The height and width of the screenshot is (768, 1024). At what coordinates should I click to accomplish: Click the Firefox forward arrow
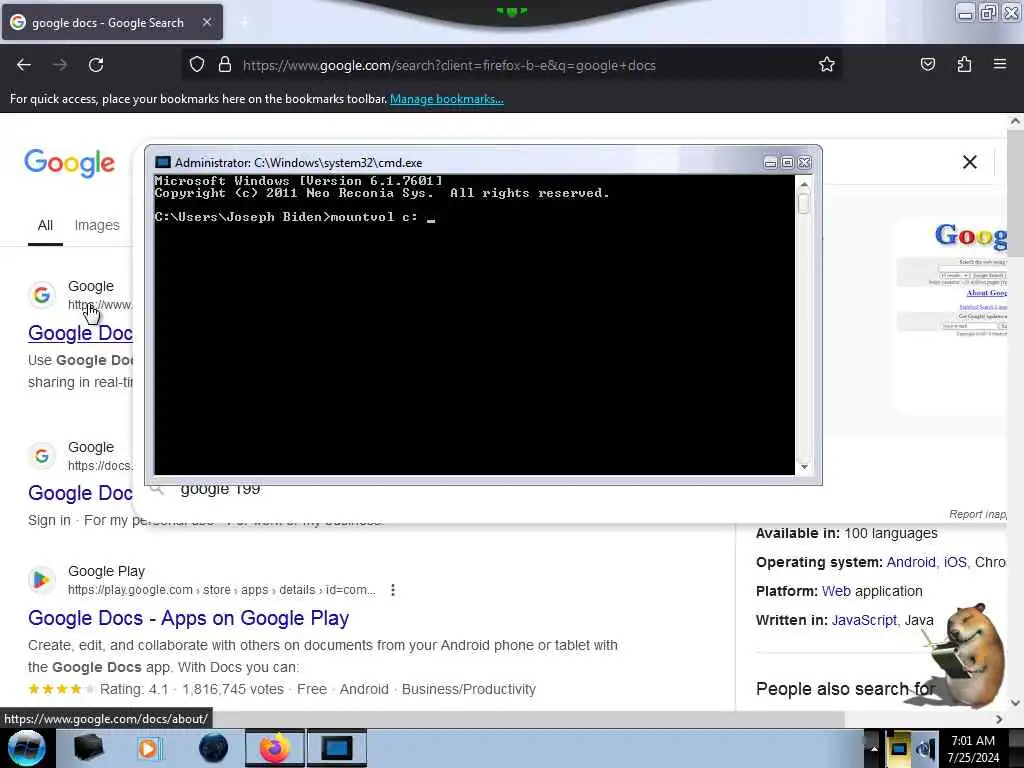pos(60,65)
